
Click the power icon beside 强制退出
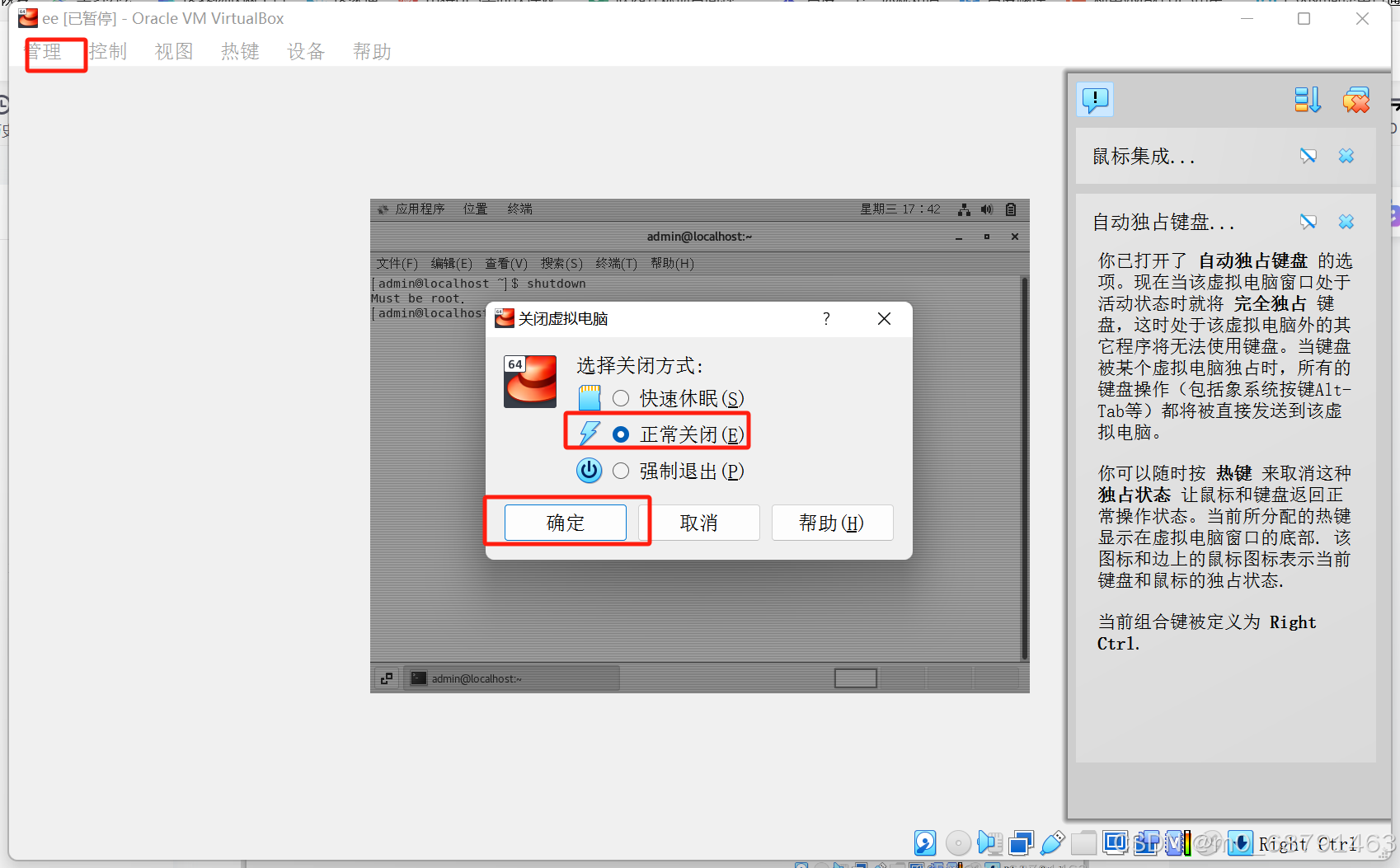(590, 470)
